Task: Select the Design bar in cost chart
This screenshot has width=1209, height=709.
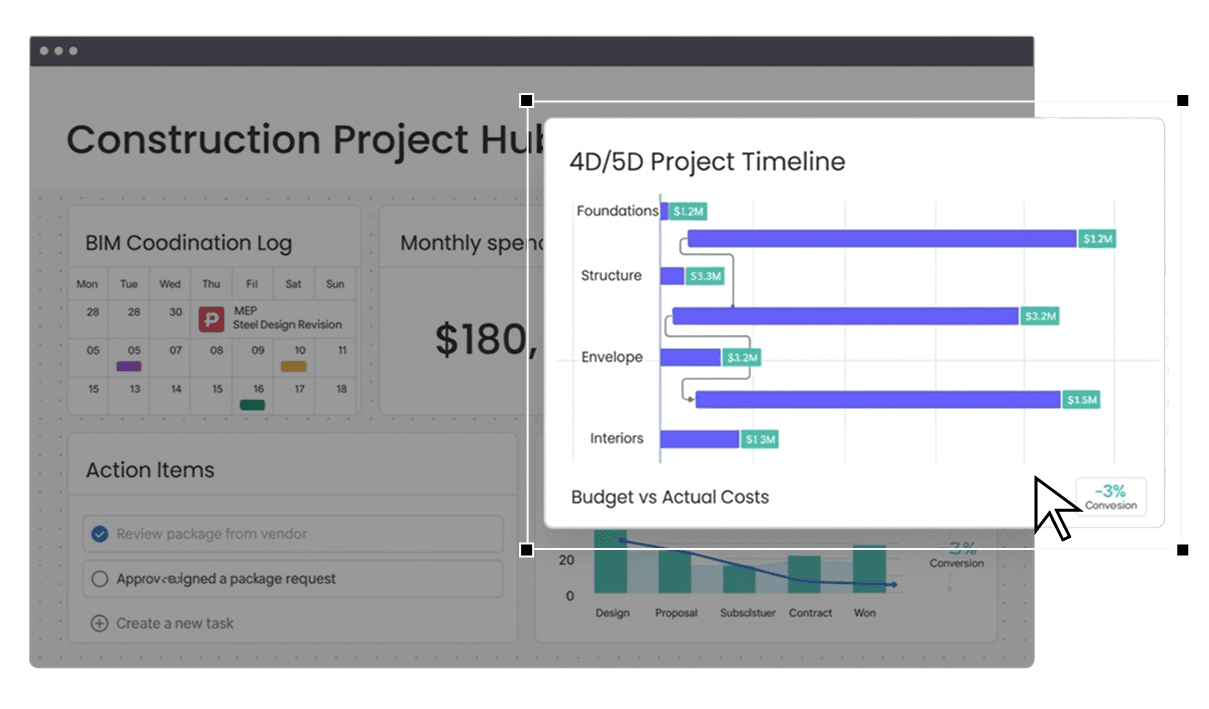Action: pos(610,570)
